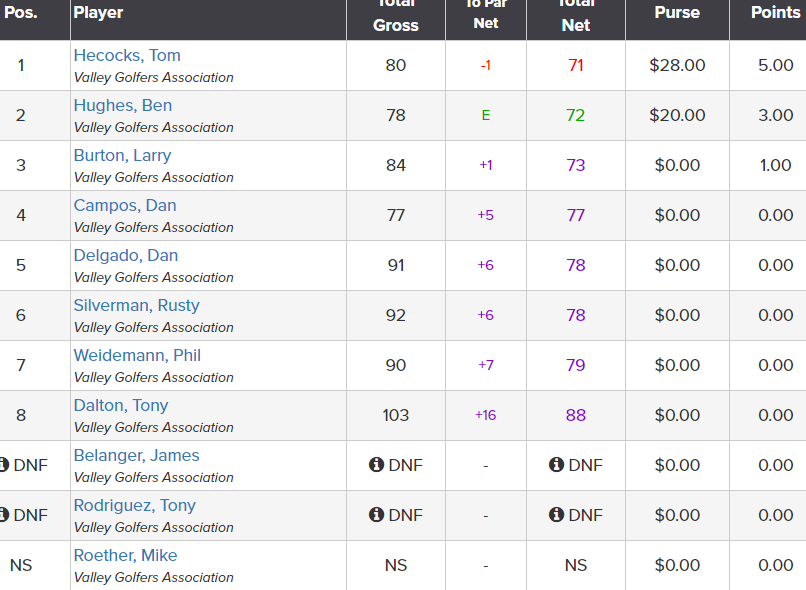Screen dimensions: 806x590
Task: Click info icon beside Belanger's Total Gross DNF
Action: tap(376, 465)
